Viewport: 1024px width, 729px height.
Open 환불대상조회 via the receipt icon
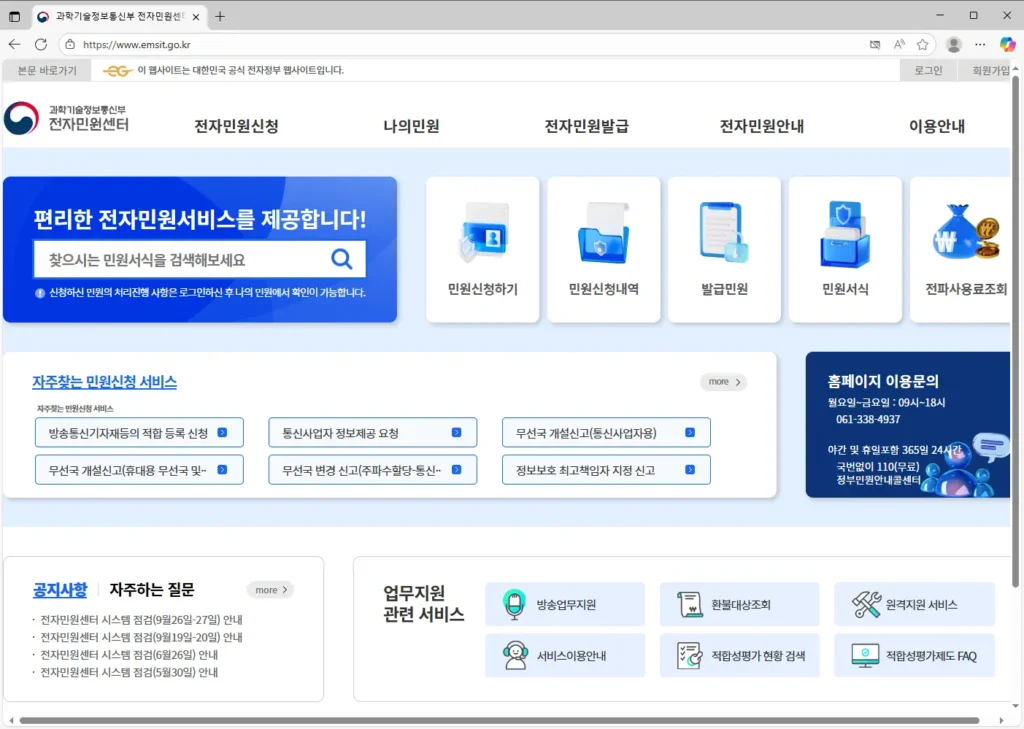(689, 604)
